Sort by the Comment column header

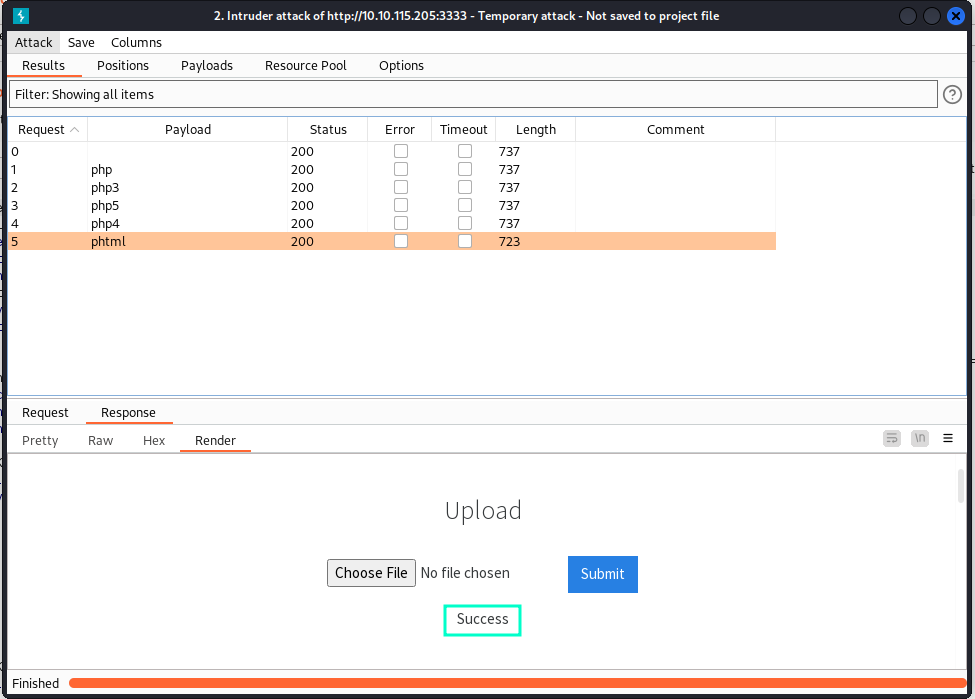675,129
